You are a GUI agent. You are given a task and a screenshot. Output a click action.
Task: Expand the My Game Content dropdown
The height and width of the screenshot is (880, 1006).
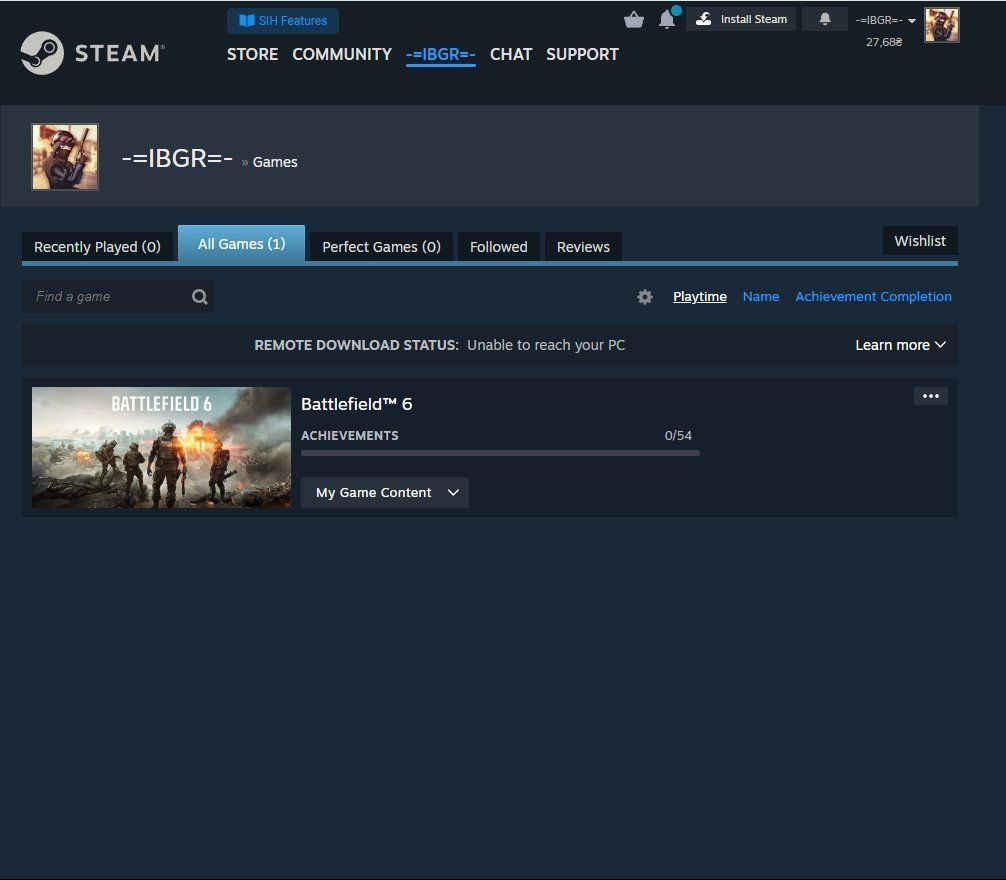[384, 493]
